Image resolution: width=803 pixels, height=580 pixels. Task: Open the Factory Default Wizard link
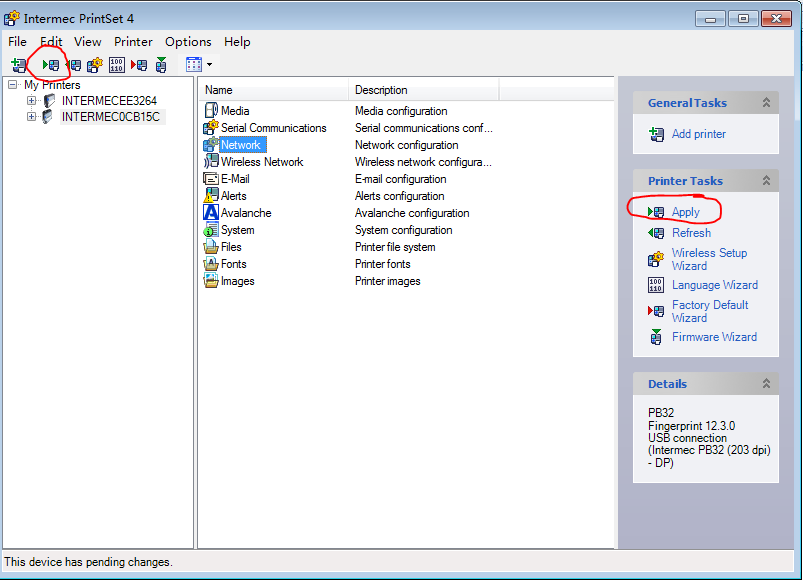point(710,311)
